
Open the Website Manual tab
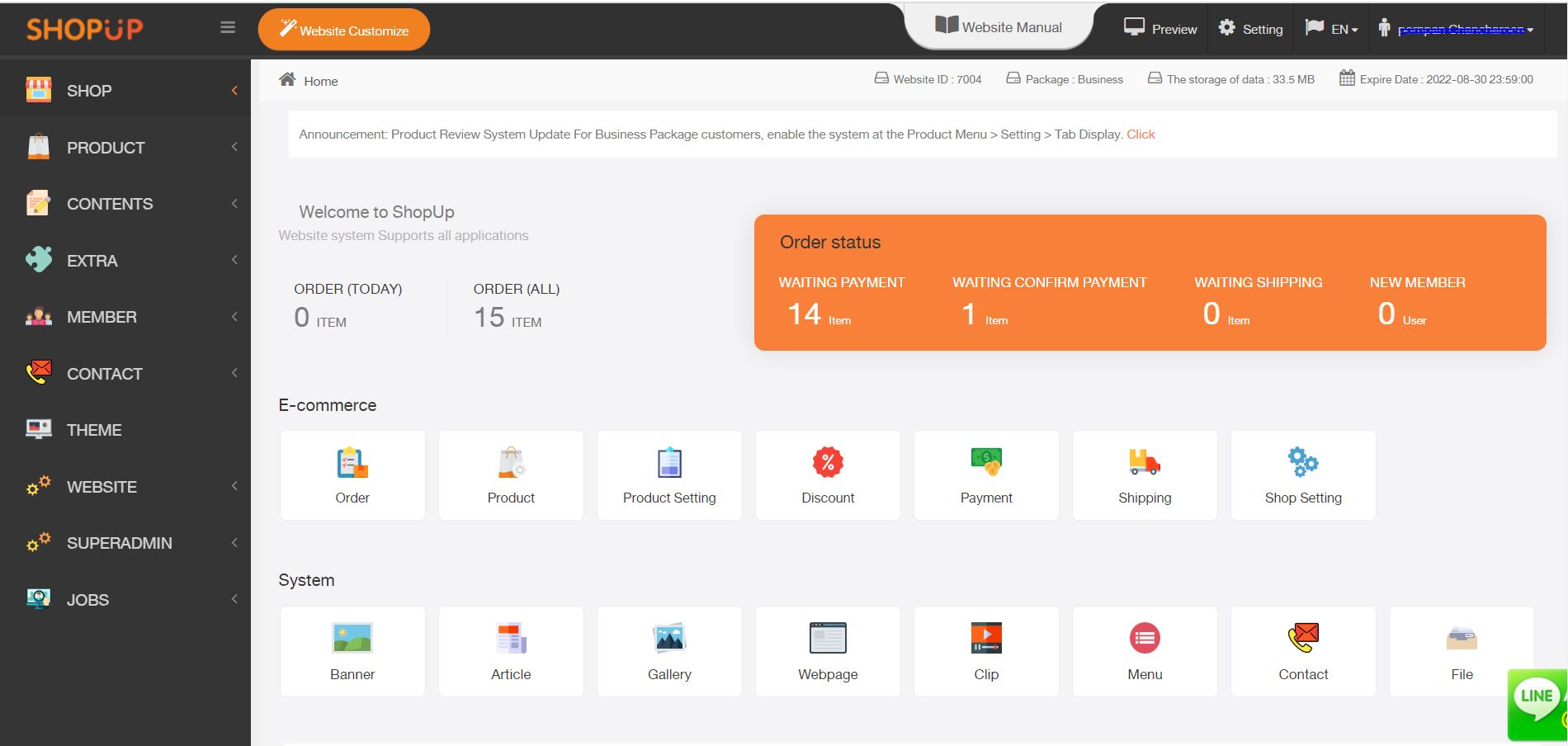[x=999, y=27]
